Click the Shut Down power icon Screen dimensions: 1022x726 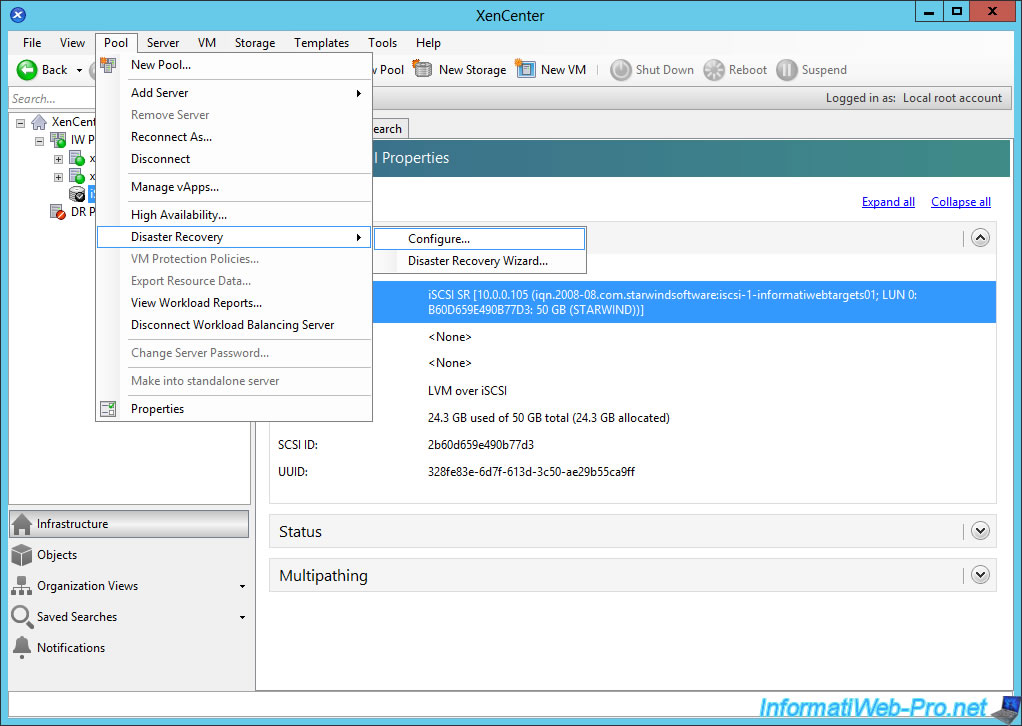pyautogui.click(x=620, y=70)
